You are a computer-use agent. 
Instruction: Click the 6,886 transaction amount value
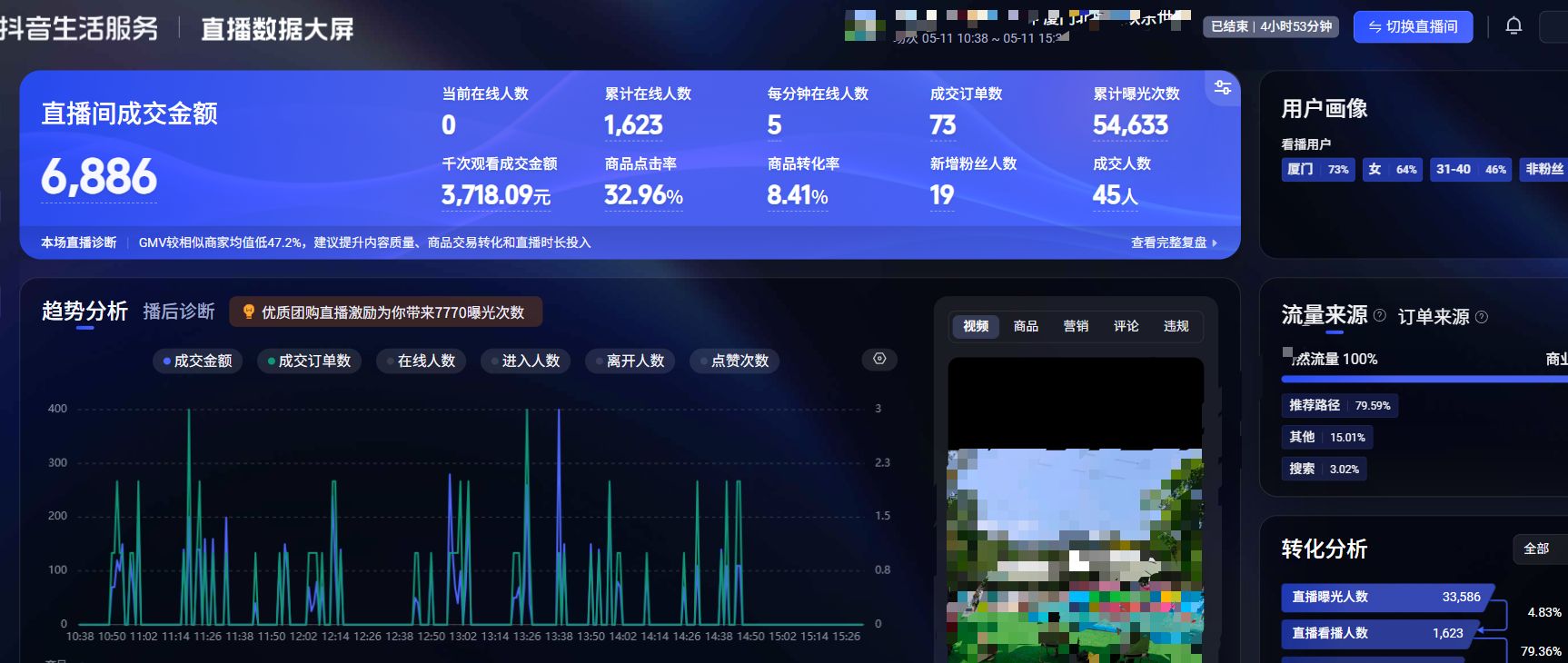pyautogui.click(x=99, y=176)
